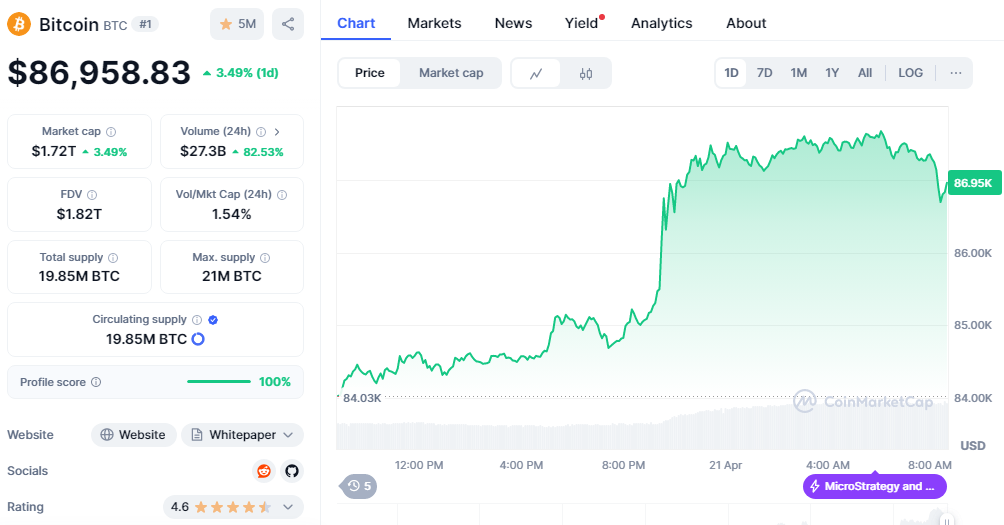
Task: Open the Reddit social link icon
Action: (x=264, y=471)
